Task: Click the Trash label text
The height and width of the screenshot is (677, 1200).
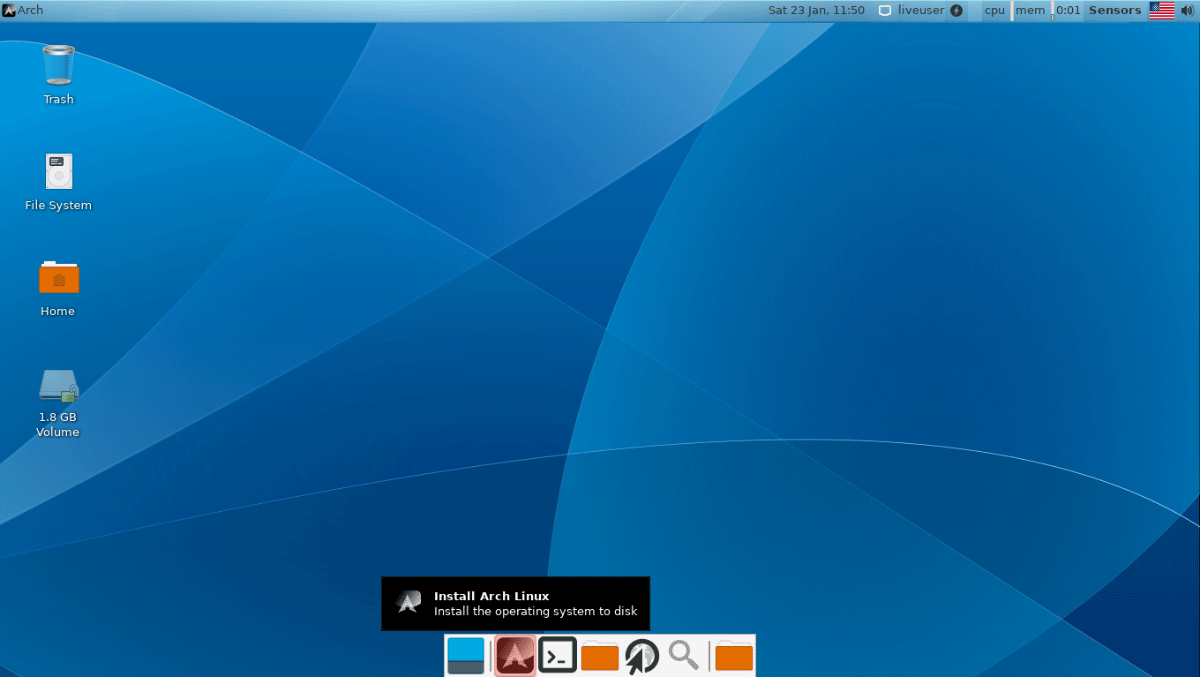Action: (x=58, y=99)
